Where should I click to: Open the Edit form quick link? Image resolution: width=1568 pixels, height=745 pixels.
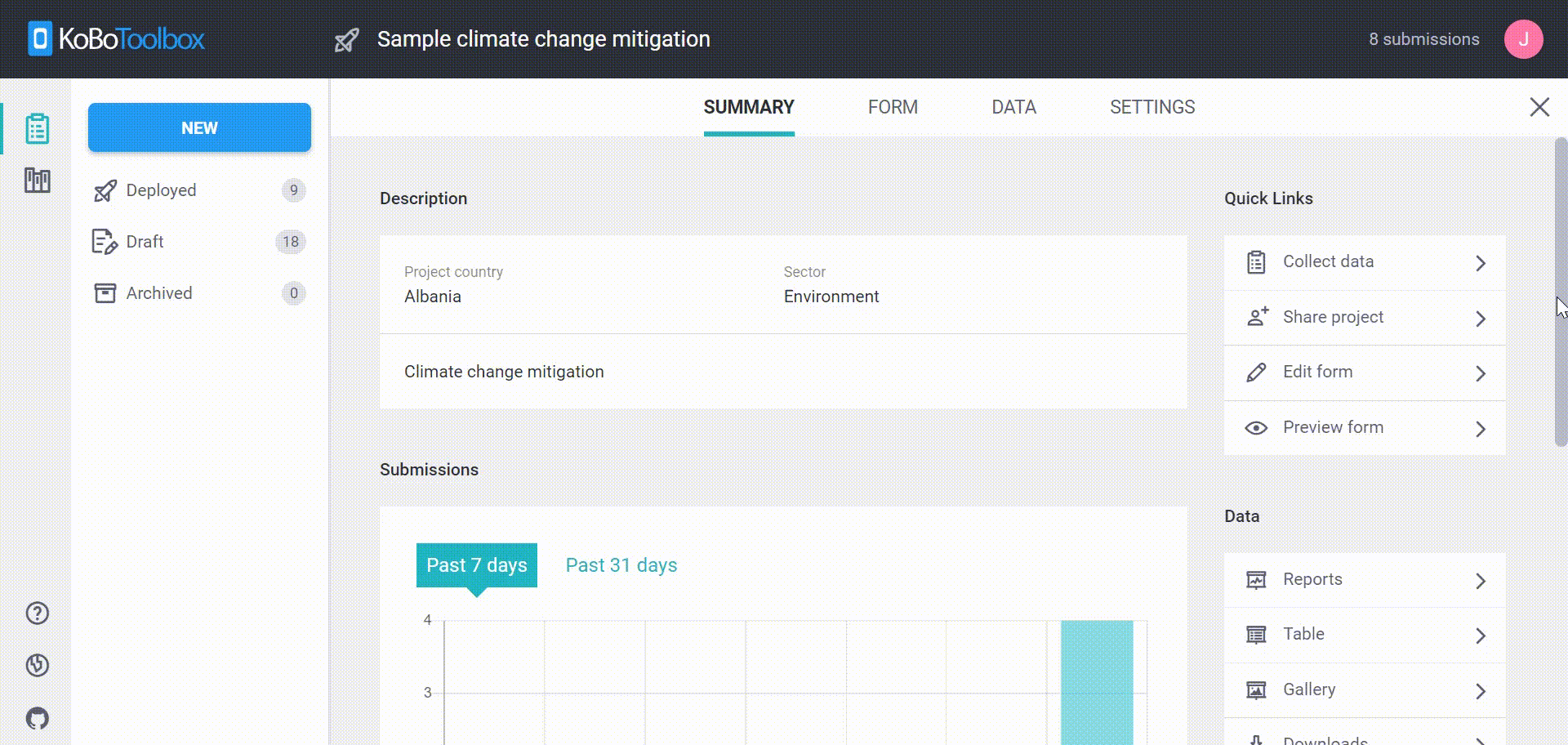1365,372
